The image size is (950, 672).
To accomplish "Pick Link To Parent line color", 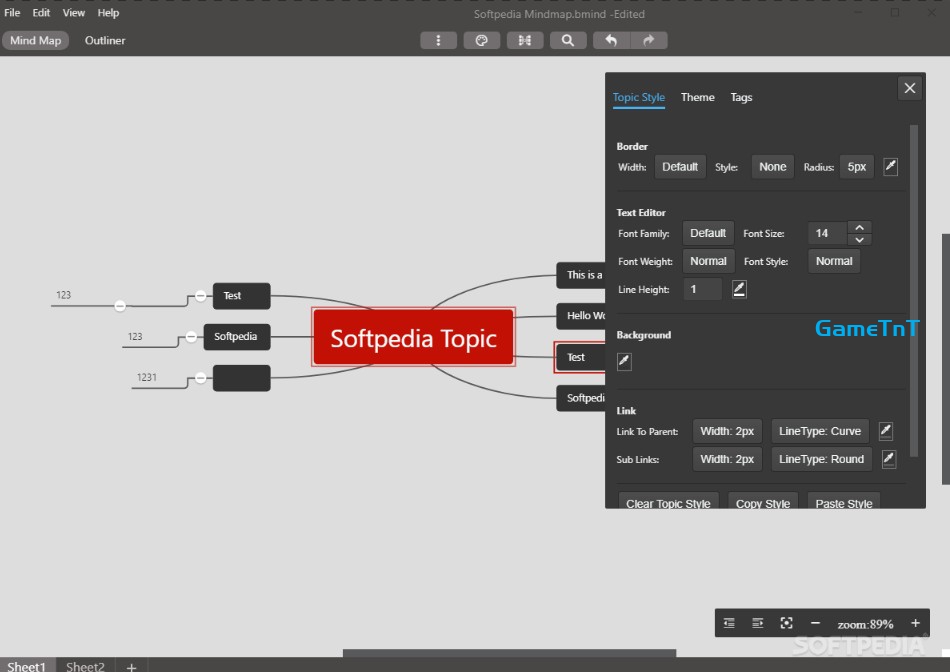I will pos(885,431).
